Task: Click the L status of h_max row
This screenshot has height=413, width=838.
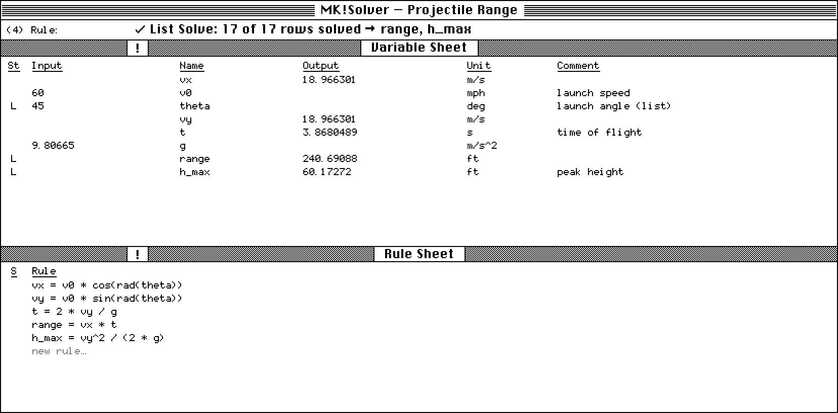Action: [13, 172]
